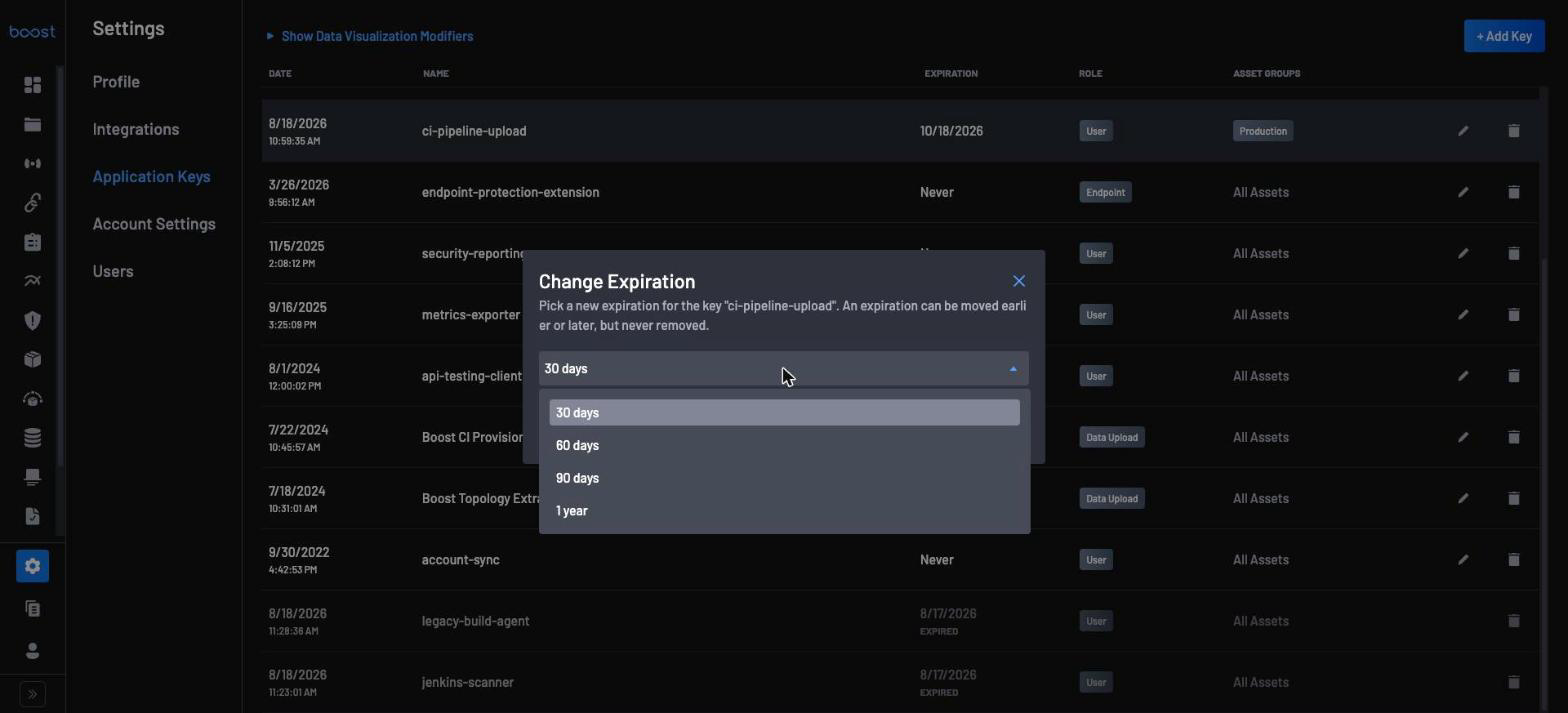Select the 60 days option
This screenshot has width=1568, height=713.
click(x=784, y=446)
